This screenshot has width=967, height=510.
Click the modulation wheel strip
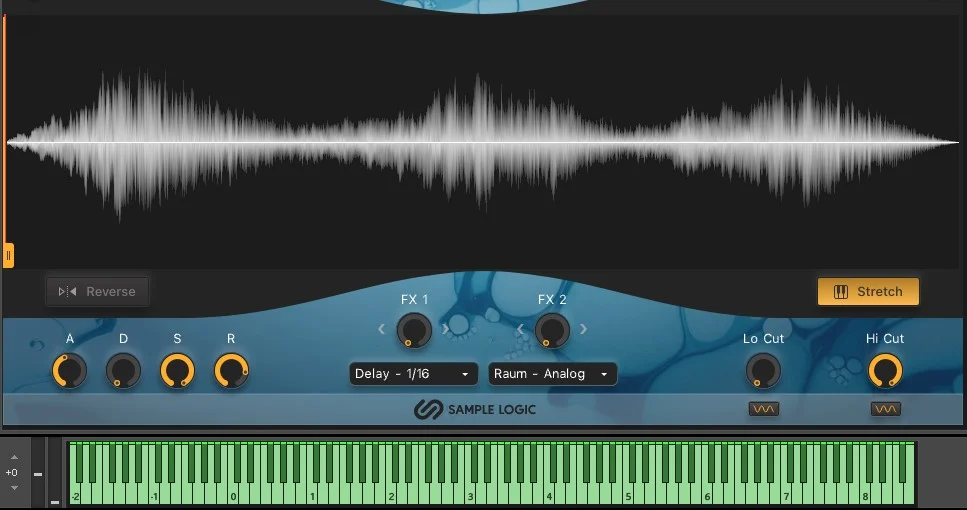55,472
